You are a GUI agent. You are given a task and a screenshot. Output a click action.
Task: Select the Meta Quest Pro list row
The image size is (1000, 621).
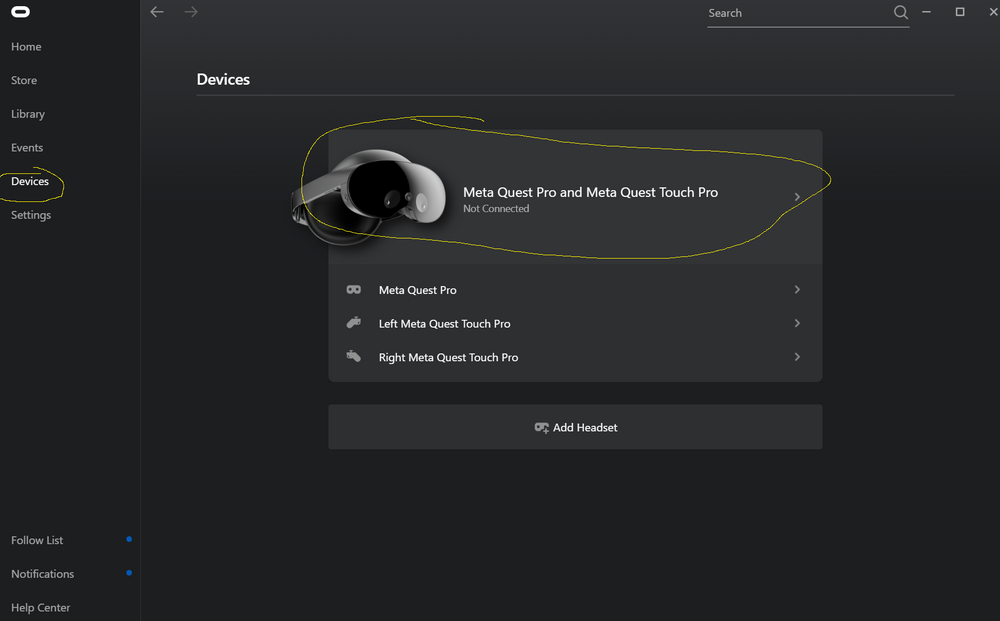click(575, 289)
